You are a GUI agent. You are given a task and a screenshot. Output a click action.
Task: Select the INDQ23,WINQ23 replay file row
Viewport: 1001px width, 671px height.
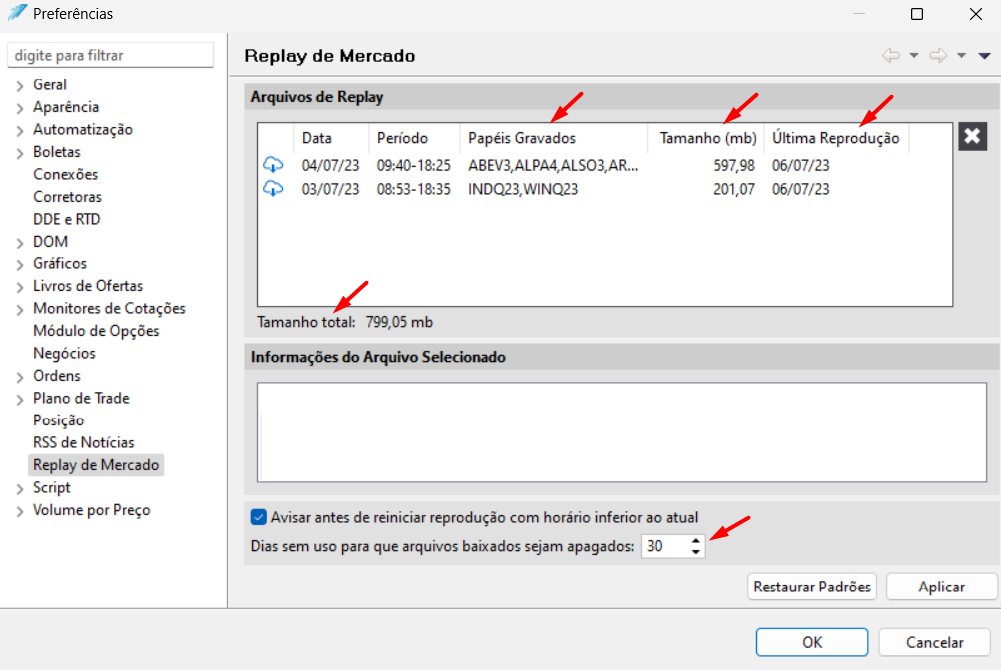605,189
